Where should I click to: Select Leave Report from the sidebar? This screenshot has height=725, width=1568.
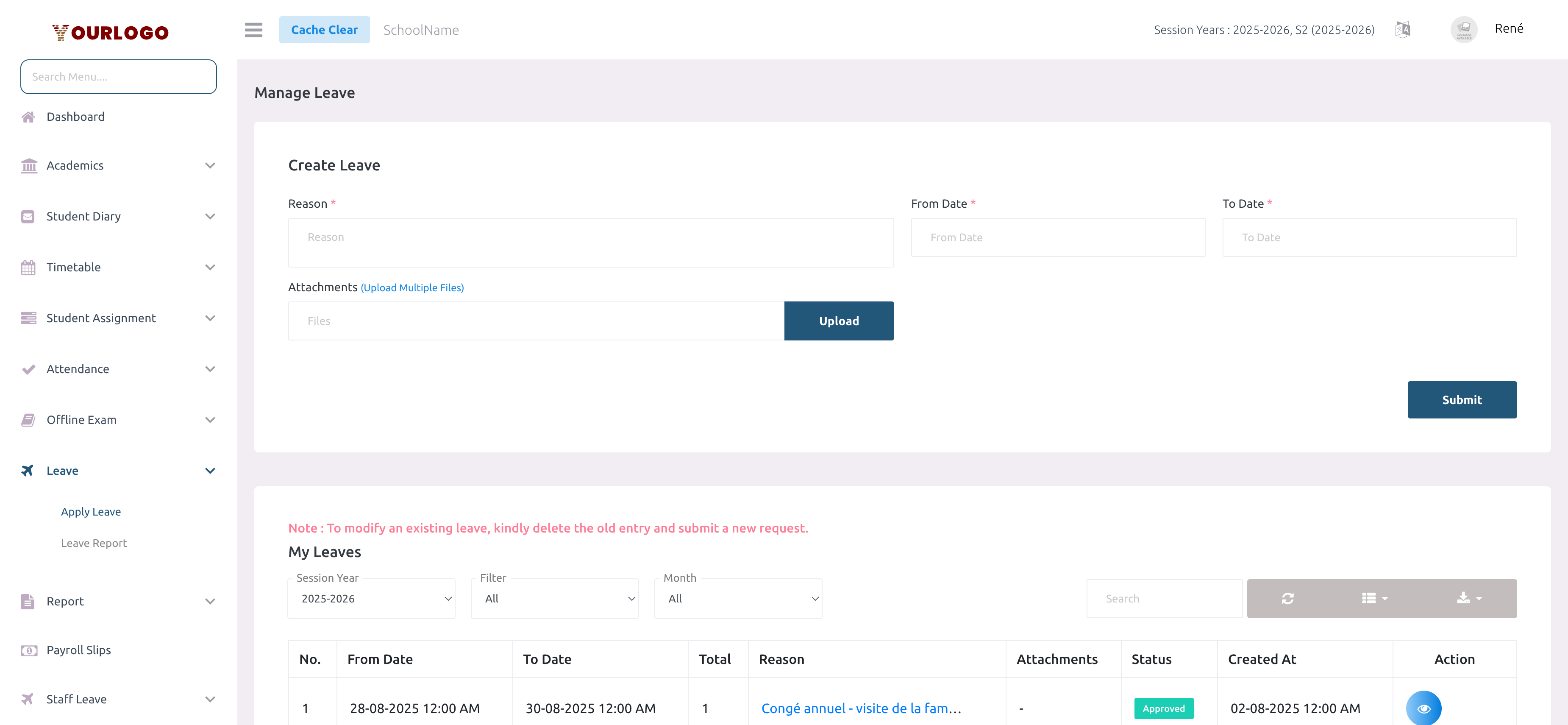coord(94,542)
